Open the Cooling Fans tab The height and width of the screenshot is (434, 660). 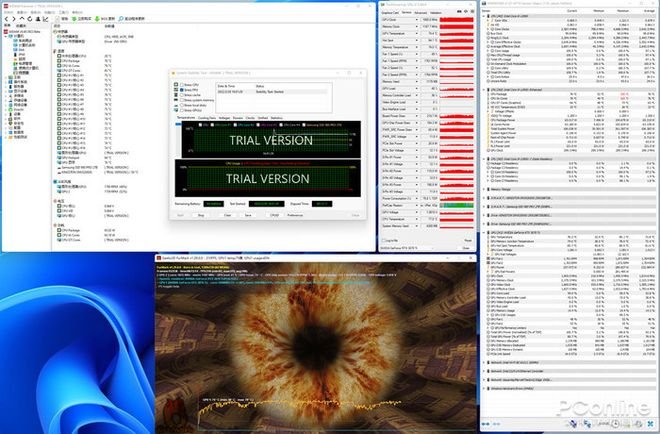pyautogui.click(x=206, y=117)
